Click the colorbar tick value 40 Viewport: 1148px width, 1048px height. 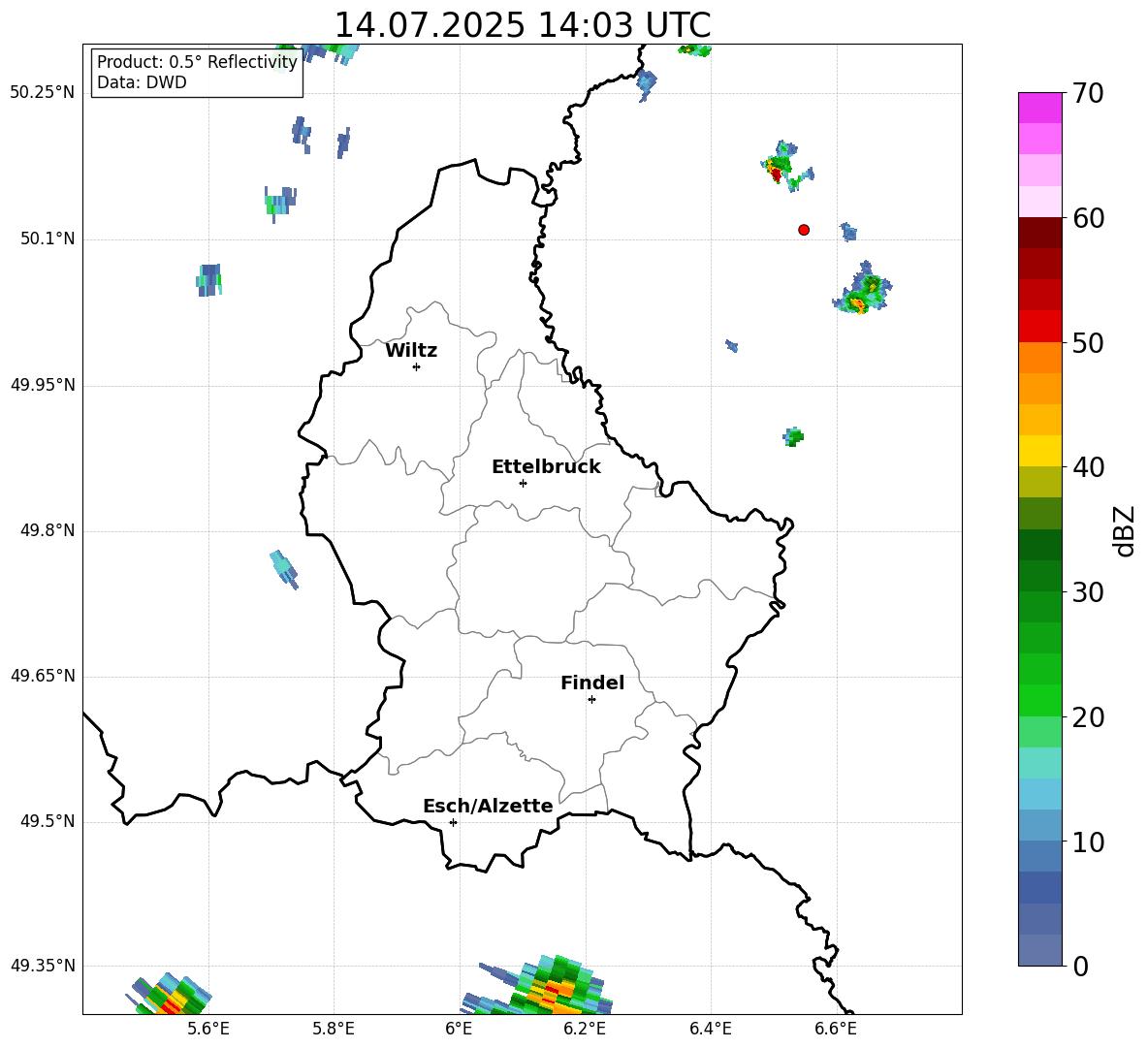[x=1088, y=467]
